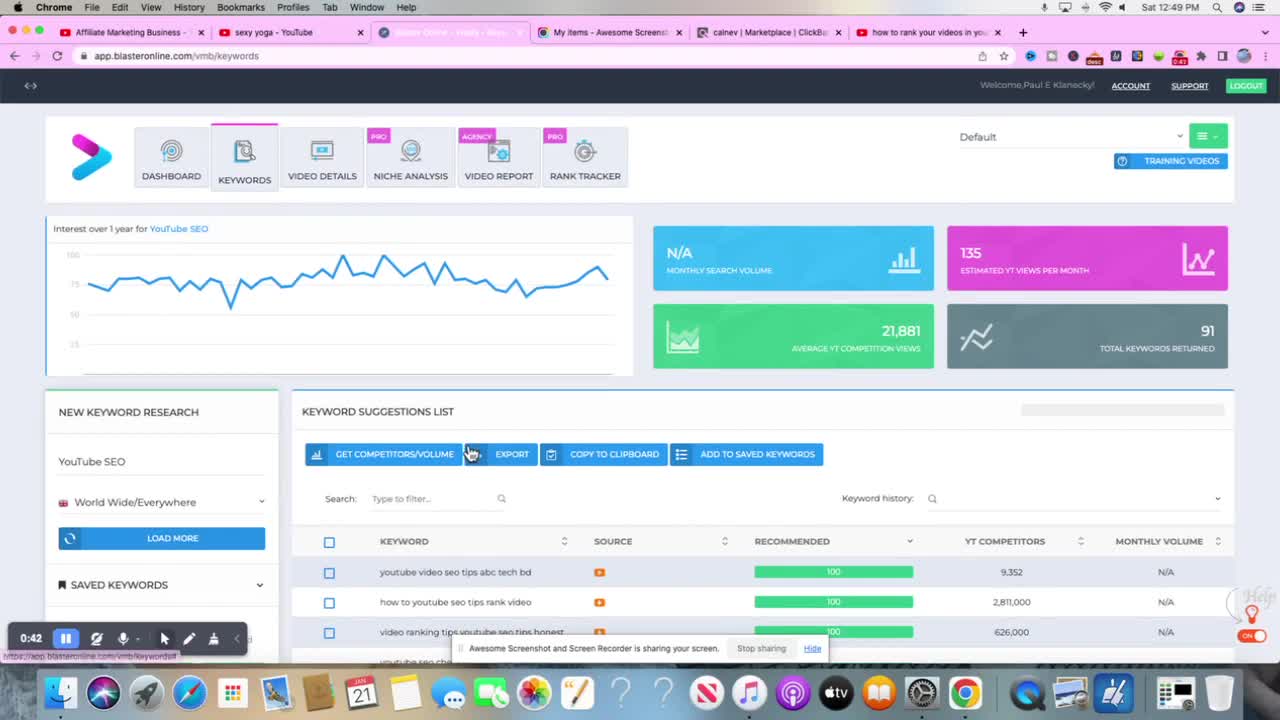Image resolution: width=1280 pixels, height=720 pixels.
Task: Click YouTube source icon for abc tech bd row
Action: click(599, 572)
